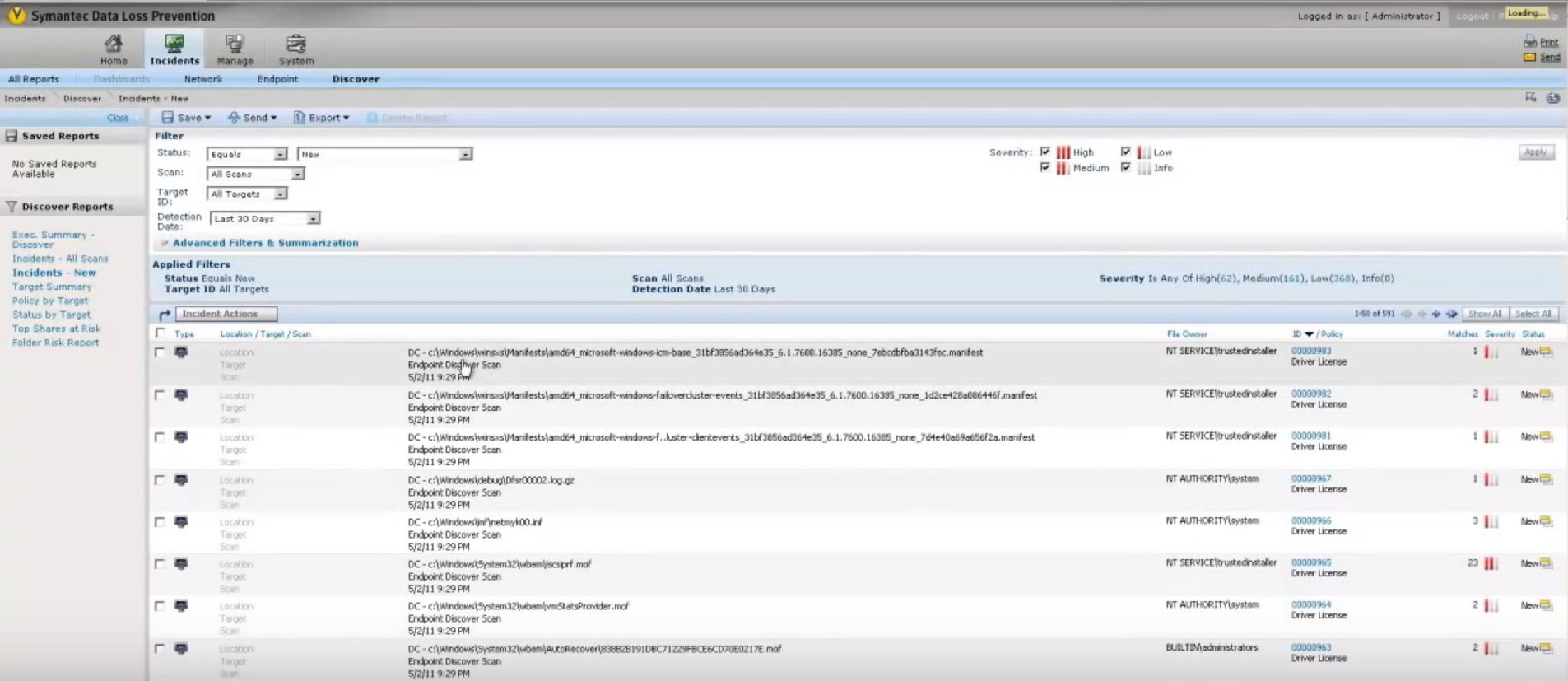Go to previous page of incidents

click(x=1421, y=314)
